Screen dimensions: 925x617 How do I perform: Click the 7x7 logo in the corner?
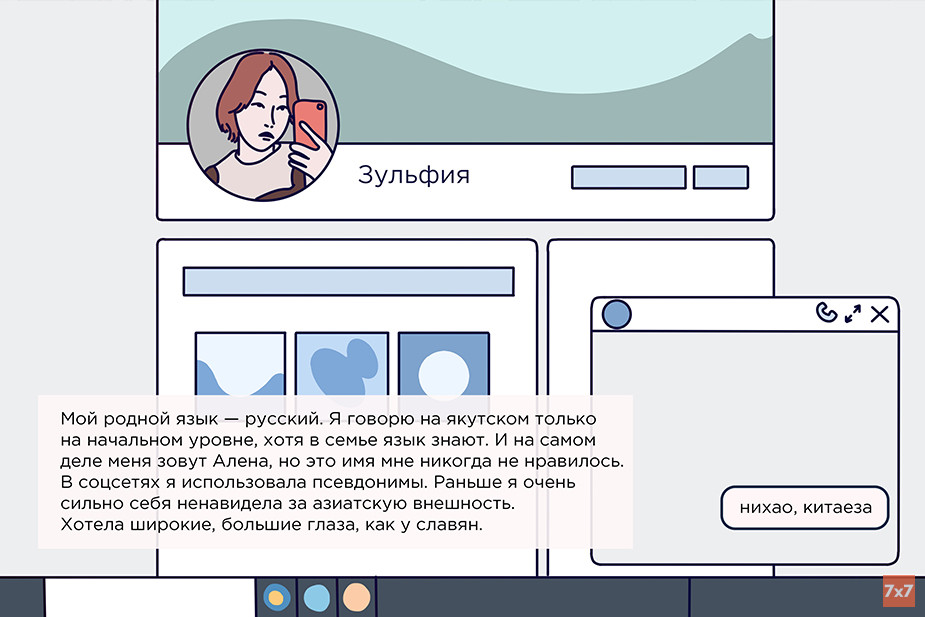(898, 592)
